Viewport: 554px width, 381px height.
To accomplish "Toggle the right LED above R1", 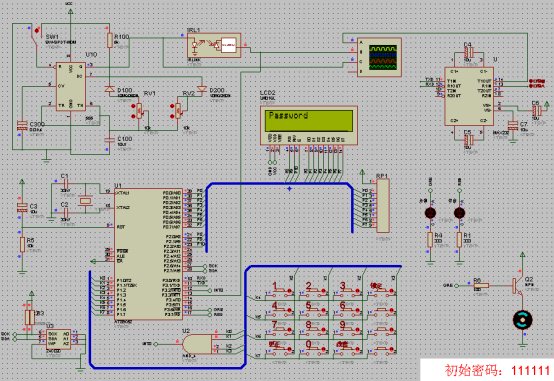I will 459,213.
